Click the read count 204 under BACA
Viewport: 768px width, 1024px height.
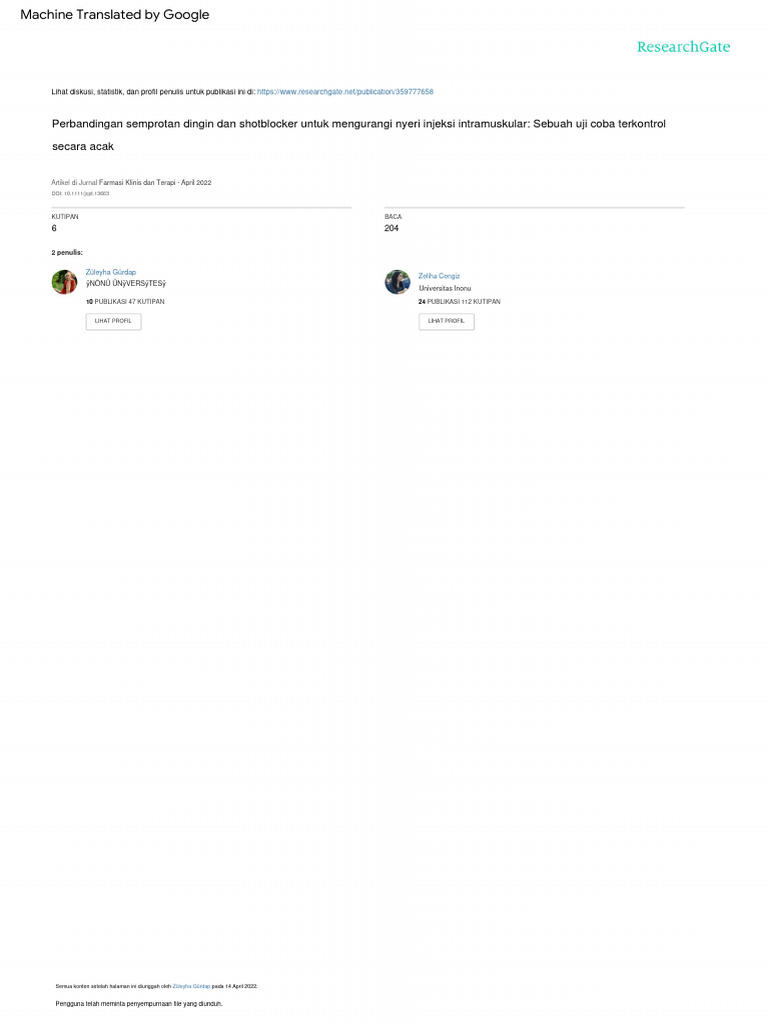click(x=391, y=228)
